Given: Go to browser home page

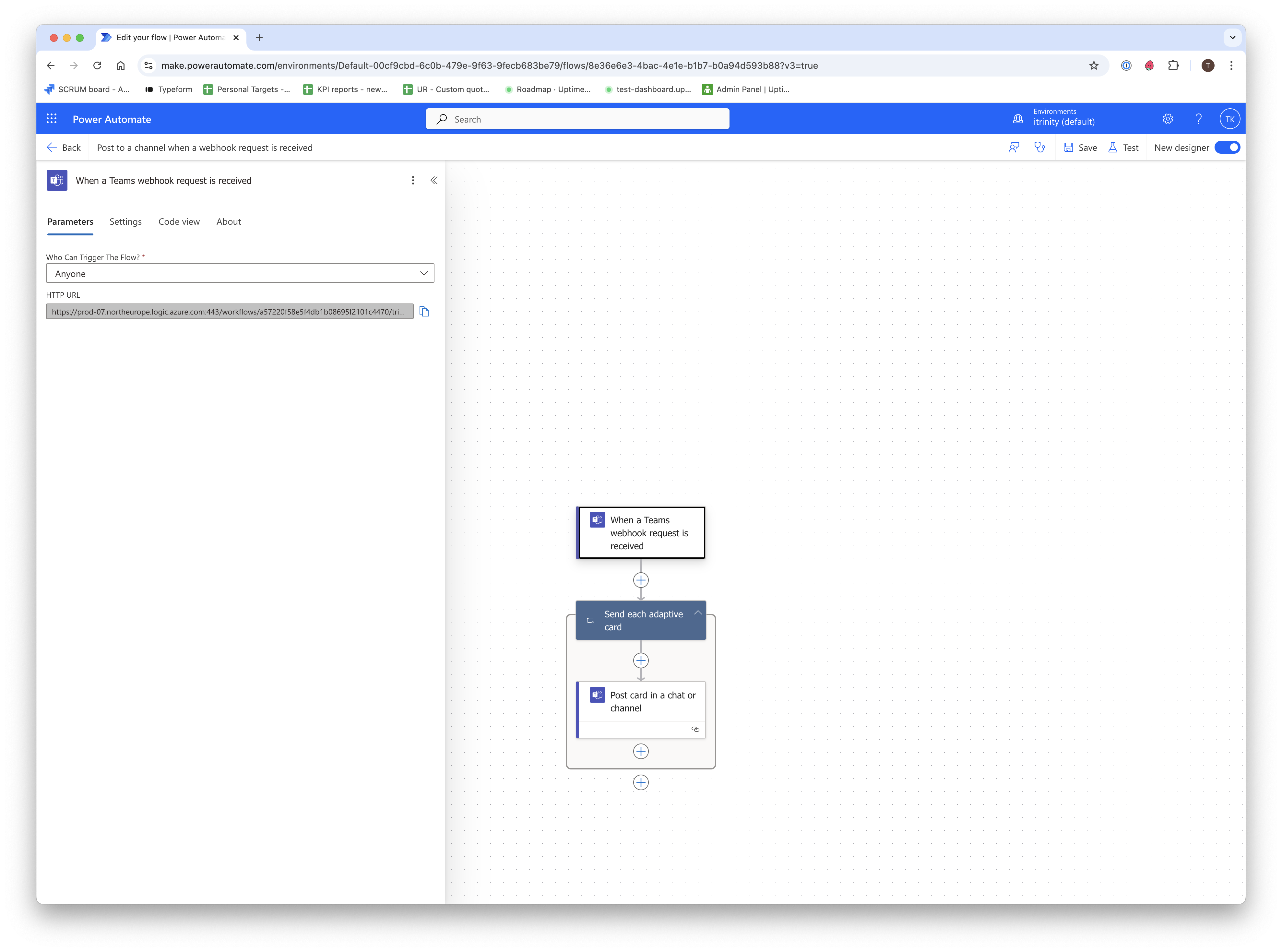Looking at the screenshot, I should [x=120, y=66].
